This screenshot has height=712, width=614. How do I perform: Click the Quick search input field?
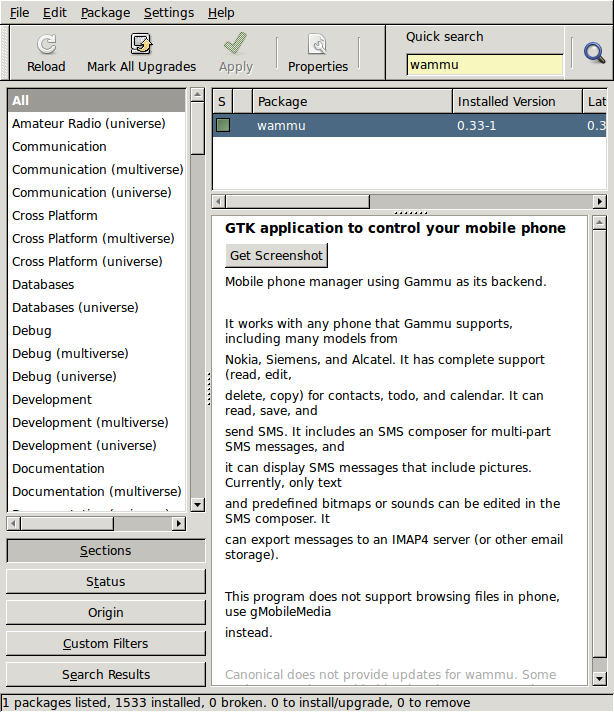tap(485, 65)
